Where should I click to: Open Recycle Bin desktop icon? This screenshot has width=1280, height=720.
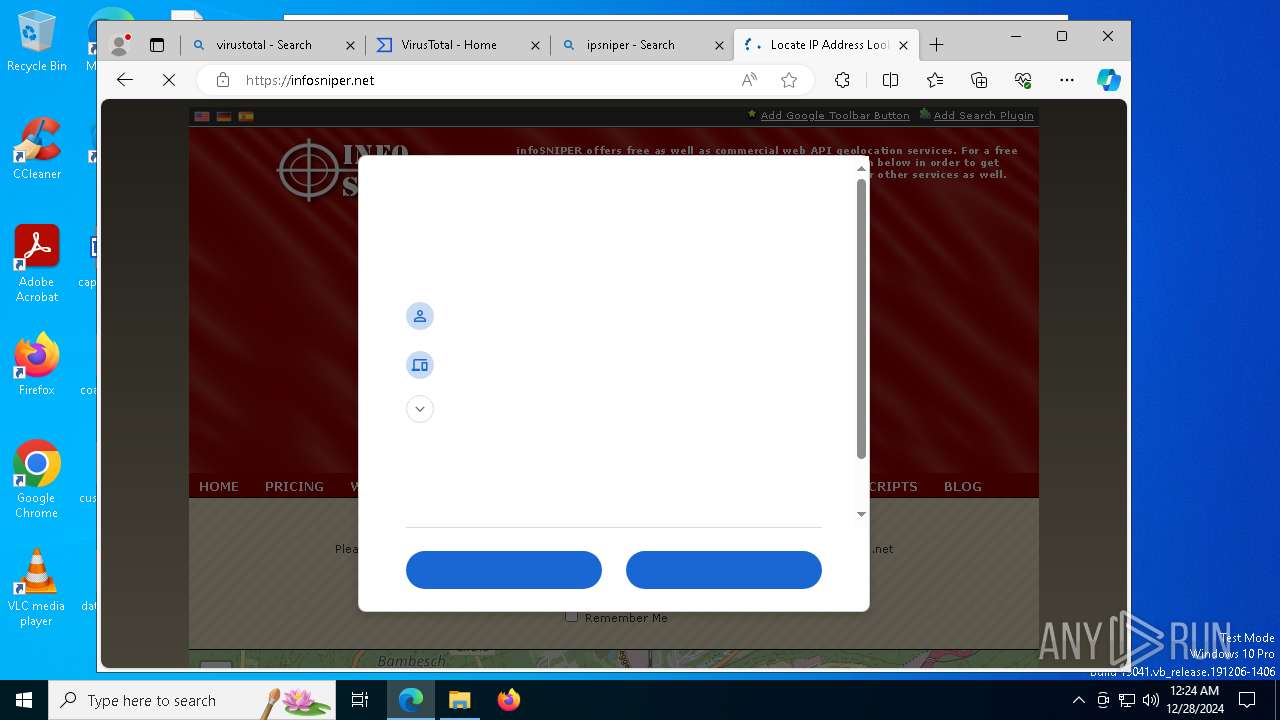[37, 42]
